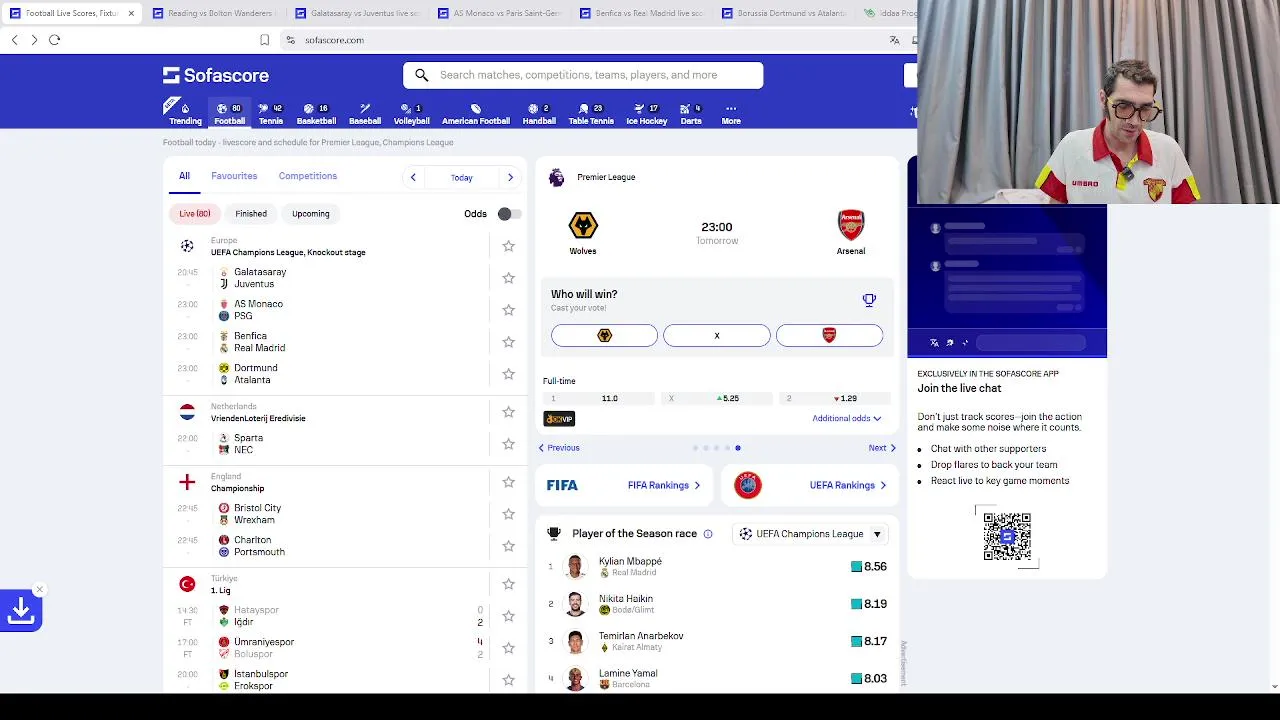
Task: Favourite the Champions League Knockout stage
Action: [x=508, y=246]
